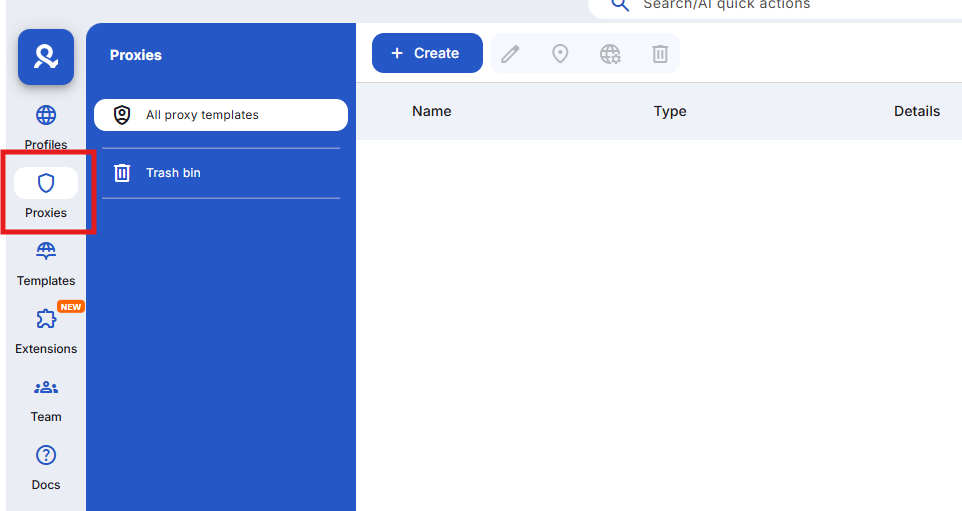Click the Details column header

coord(916,111)
